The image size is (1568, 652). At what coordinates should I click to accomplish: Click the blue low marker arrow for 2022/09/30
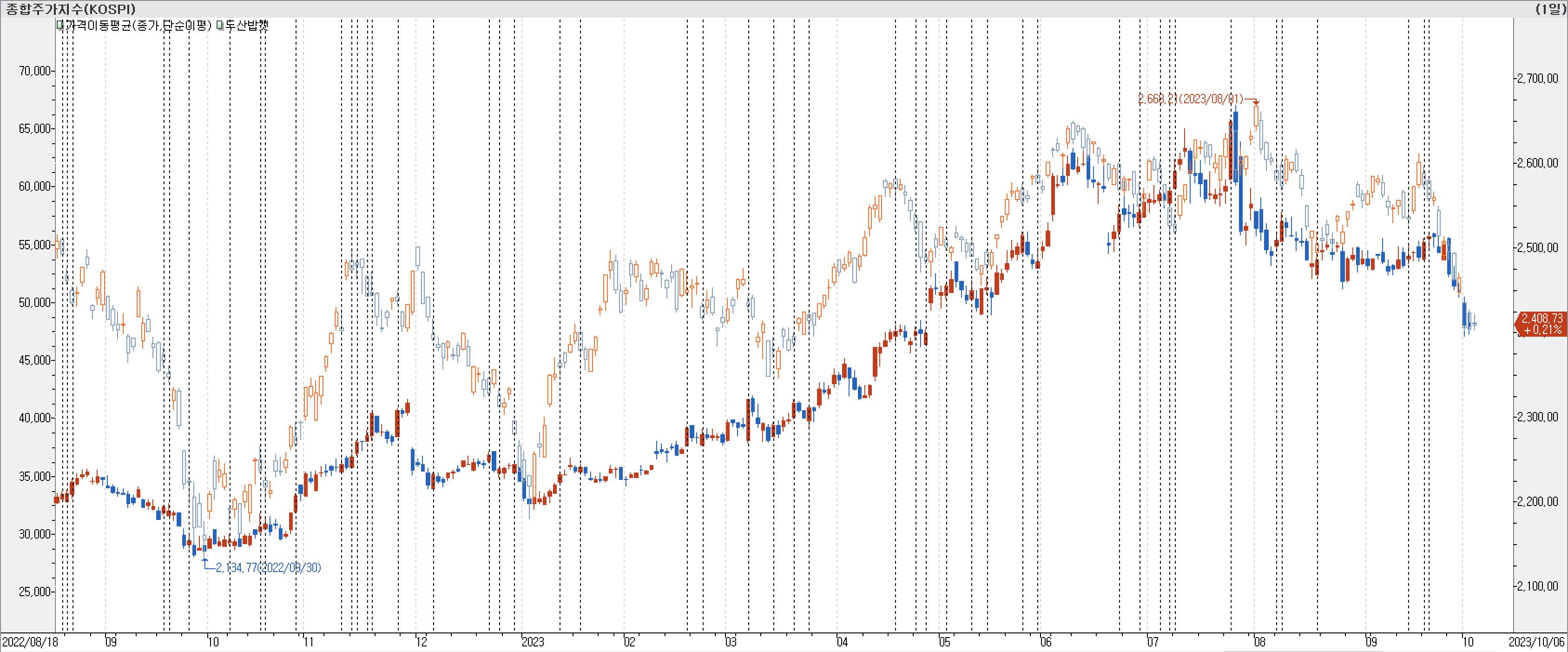(205, 560)
